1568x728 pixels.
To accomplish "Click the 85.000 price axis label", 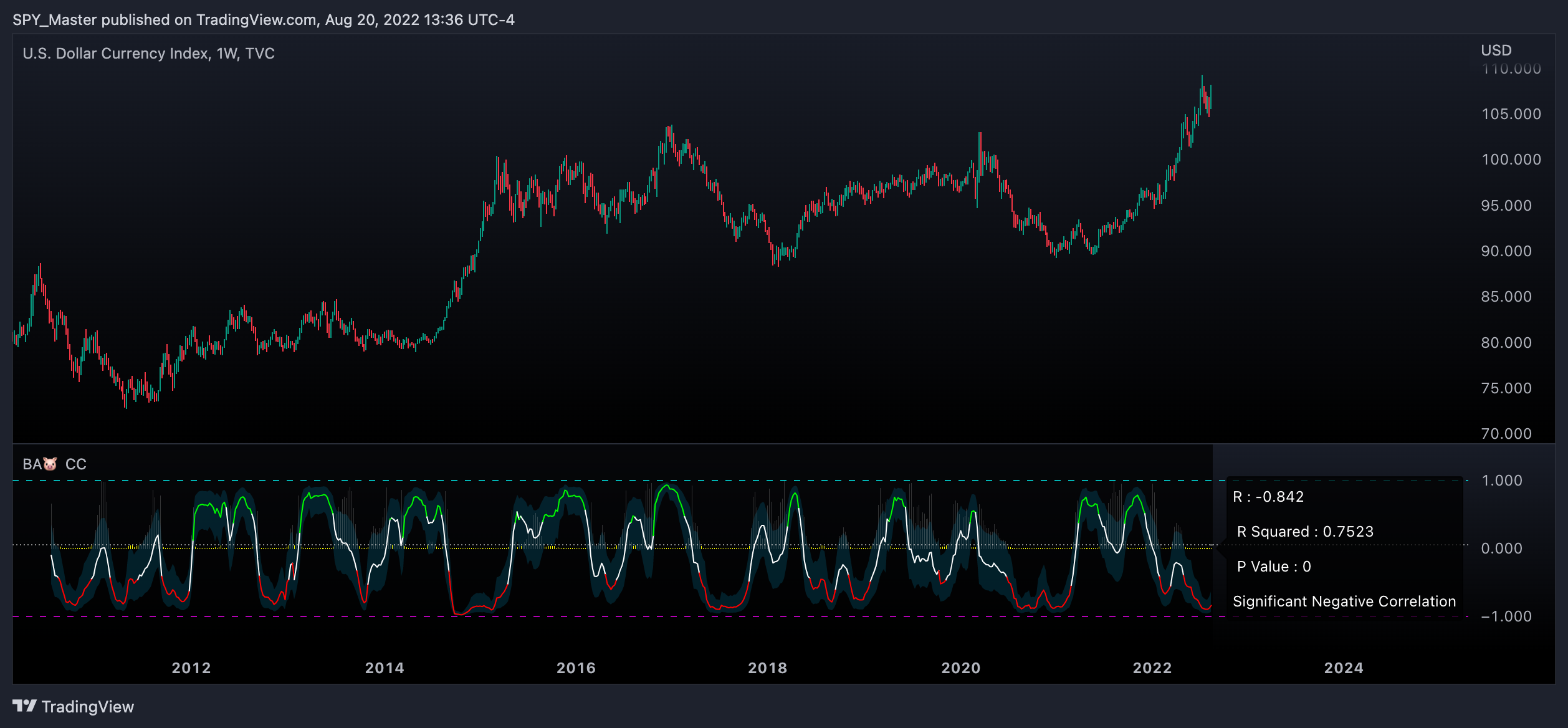I will [x=1506, y=297].
